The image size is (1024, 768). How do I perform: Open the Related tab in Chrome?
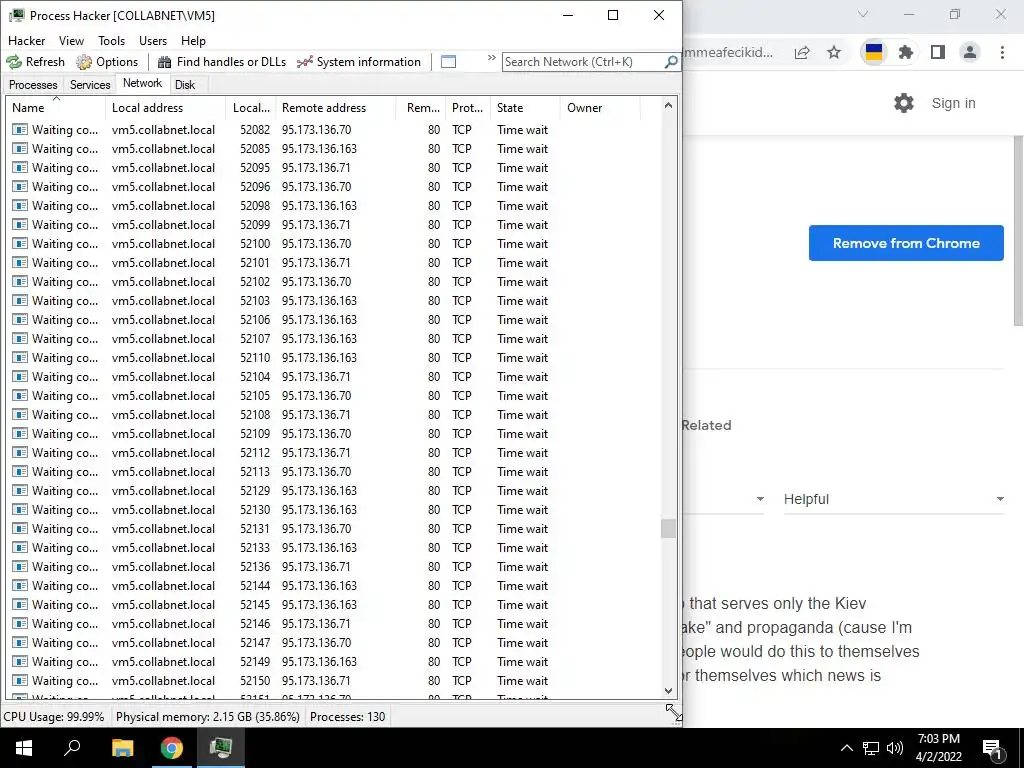coord(706,425)
